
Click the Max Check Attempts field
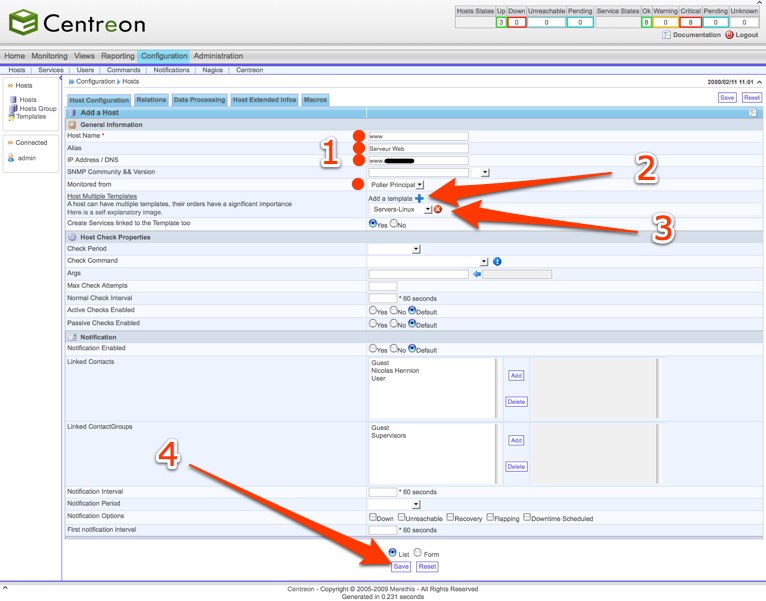(x=383, y=286)
